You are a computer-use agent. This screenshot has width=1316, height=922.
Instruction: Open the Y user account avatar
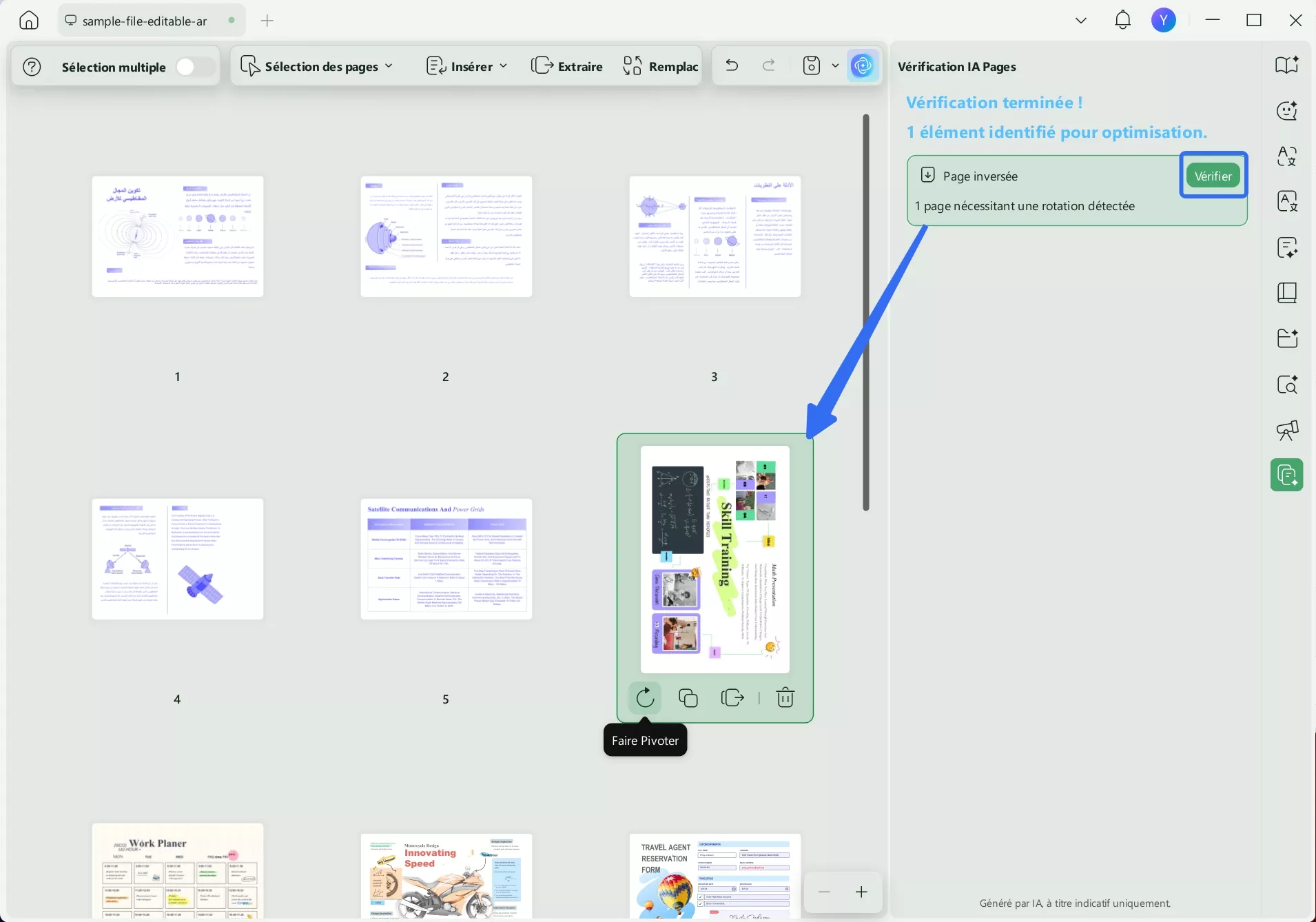(x=1164, y=20)
